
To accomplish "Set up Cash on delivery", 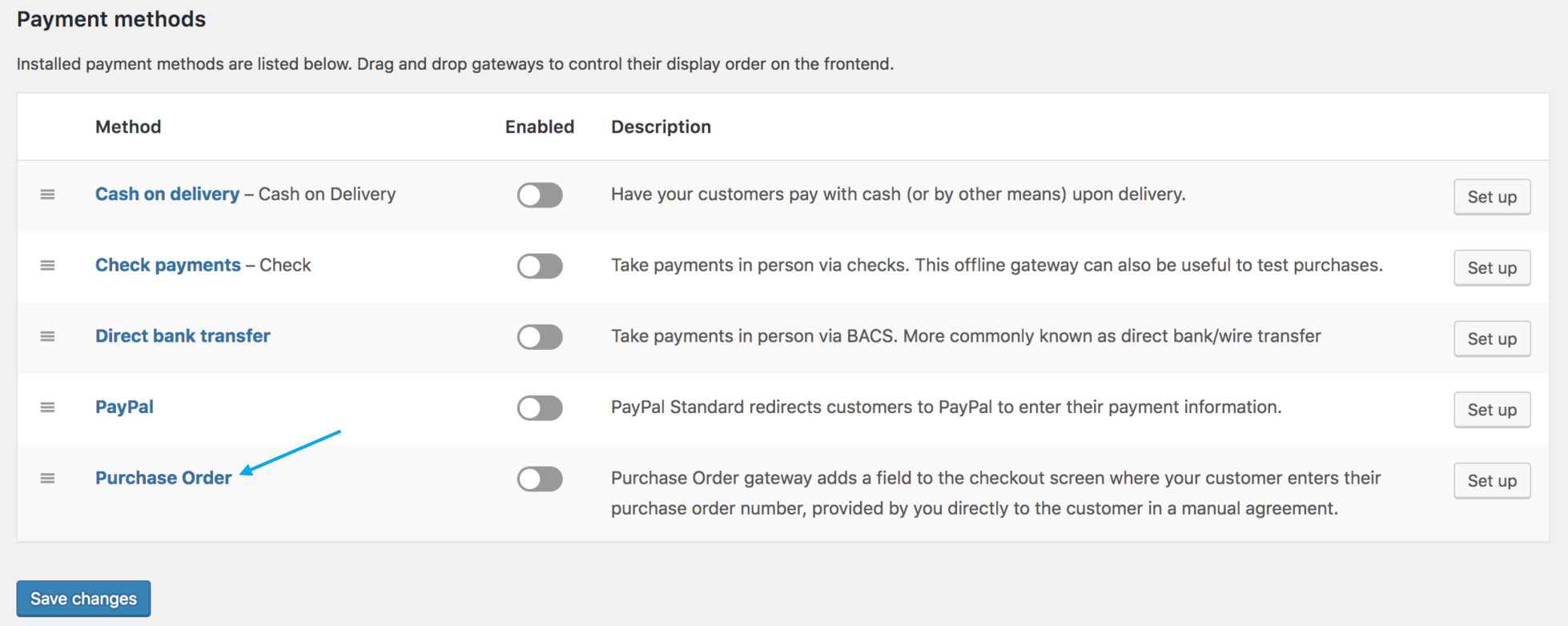I will coord(1492,196).
